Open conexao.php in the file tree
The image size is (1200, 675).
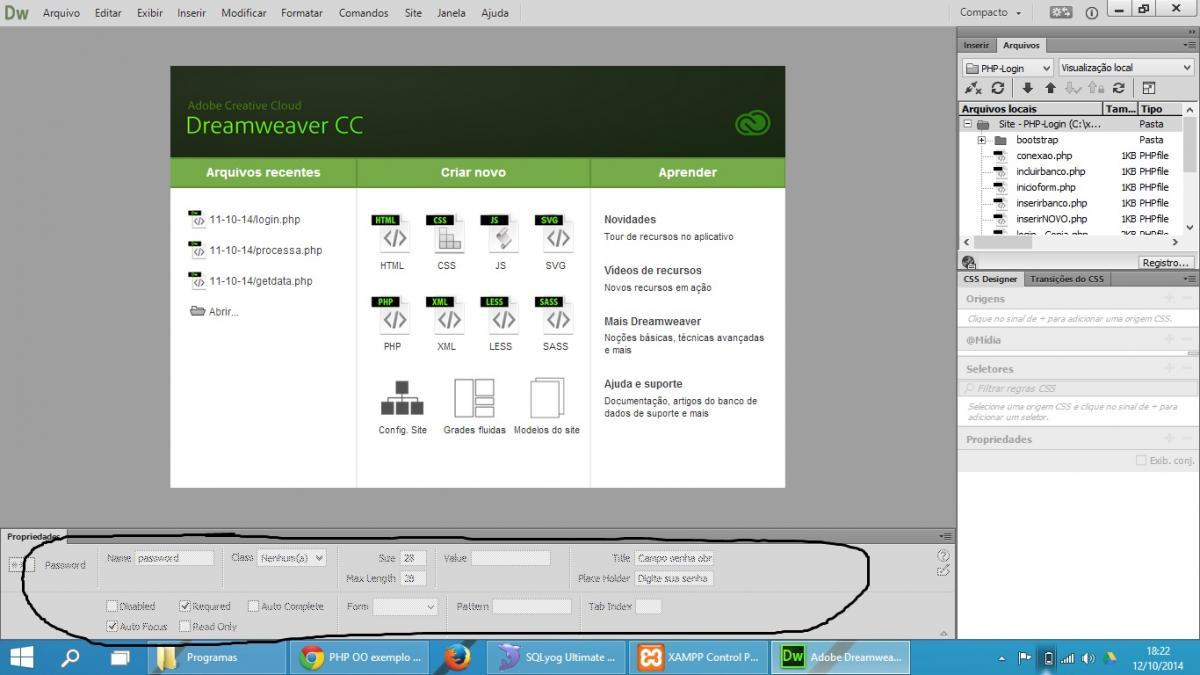point(1044,156)
